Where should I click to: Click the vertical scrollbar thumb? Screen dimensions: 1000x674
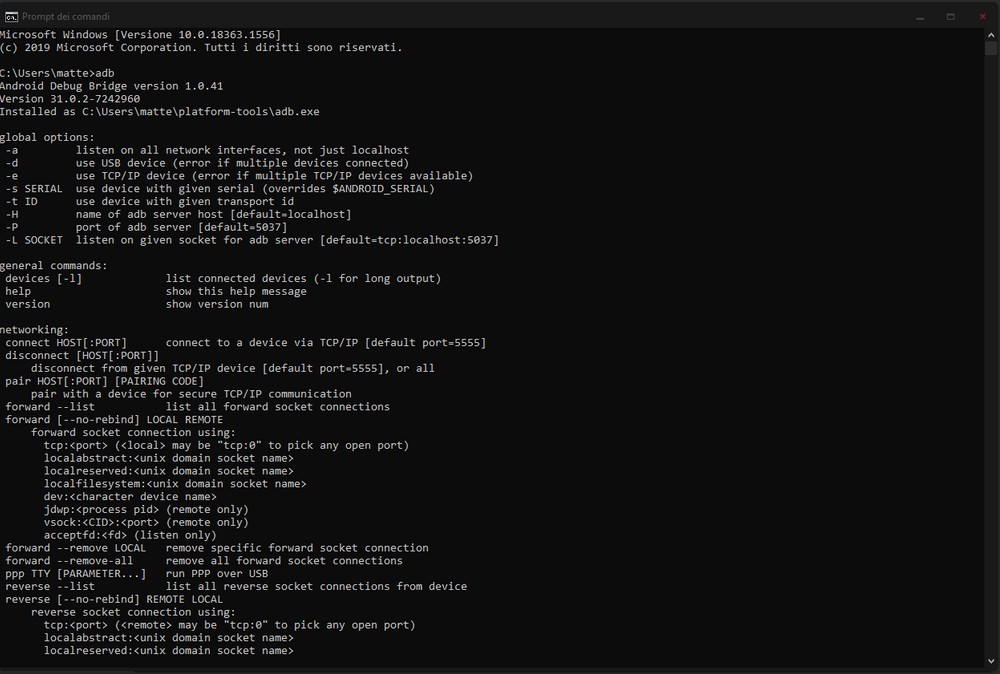[991, 48]
